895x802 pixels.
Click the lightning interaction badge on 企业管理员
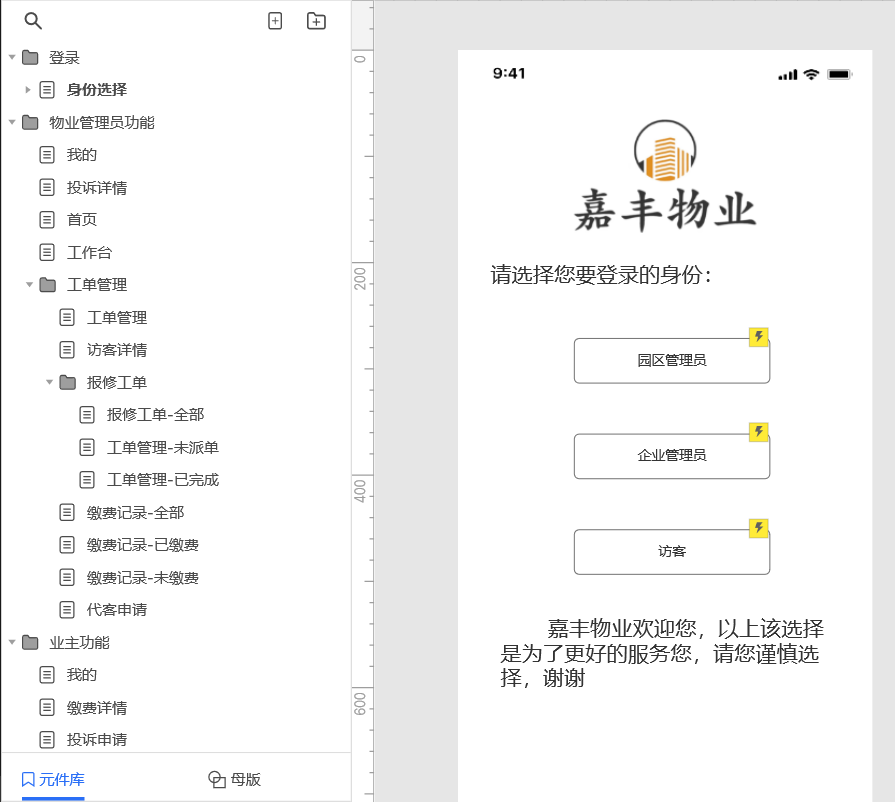point(759,432)
